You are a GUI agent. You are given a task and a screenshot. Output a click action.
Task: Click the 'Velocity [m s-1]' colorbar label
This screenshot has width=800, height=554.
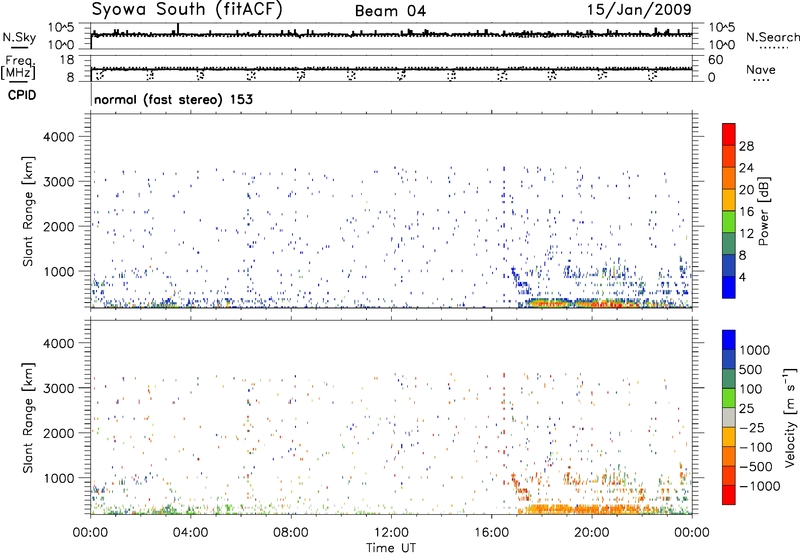[x=790, y=417]
